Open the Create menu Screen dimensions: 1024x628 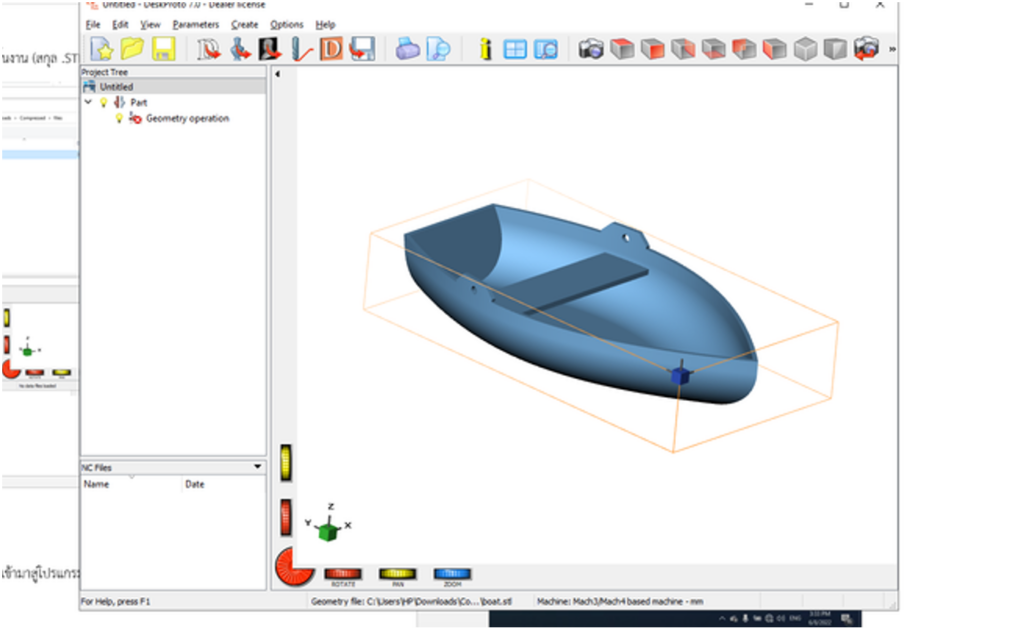pos(244,24)
